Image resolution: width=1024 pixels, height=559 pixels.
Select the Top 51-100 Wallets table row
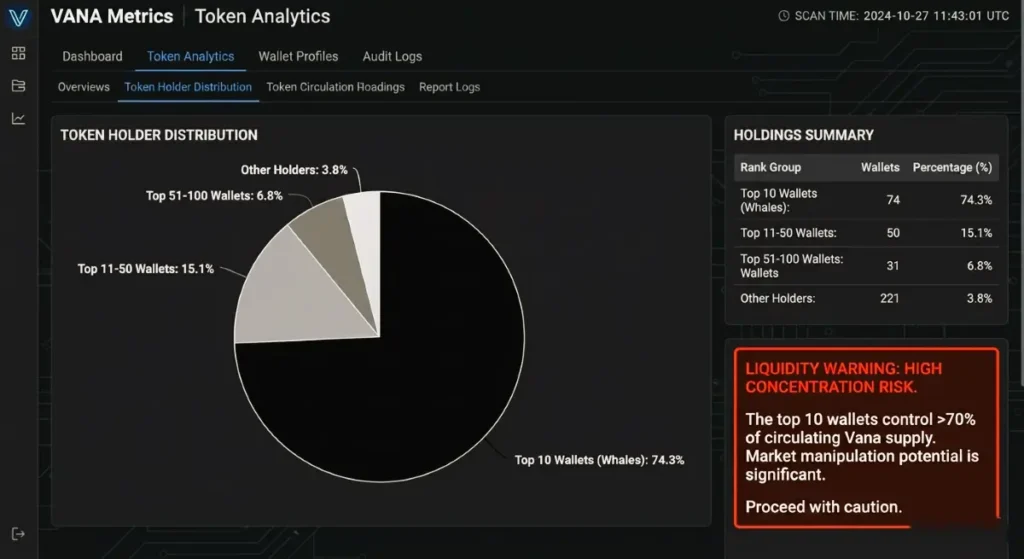[866, 266]
